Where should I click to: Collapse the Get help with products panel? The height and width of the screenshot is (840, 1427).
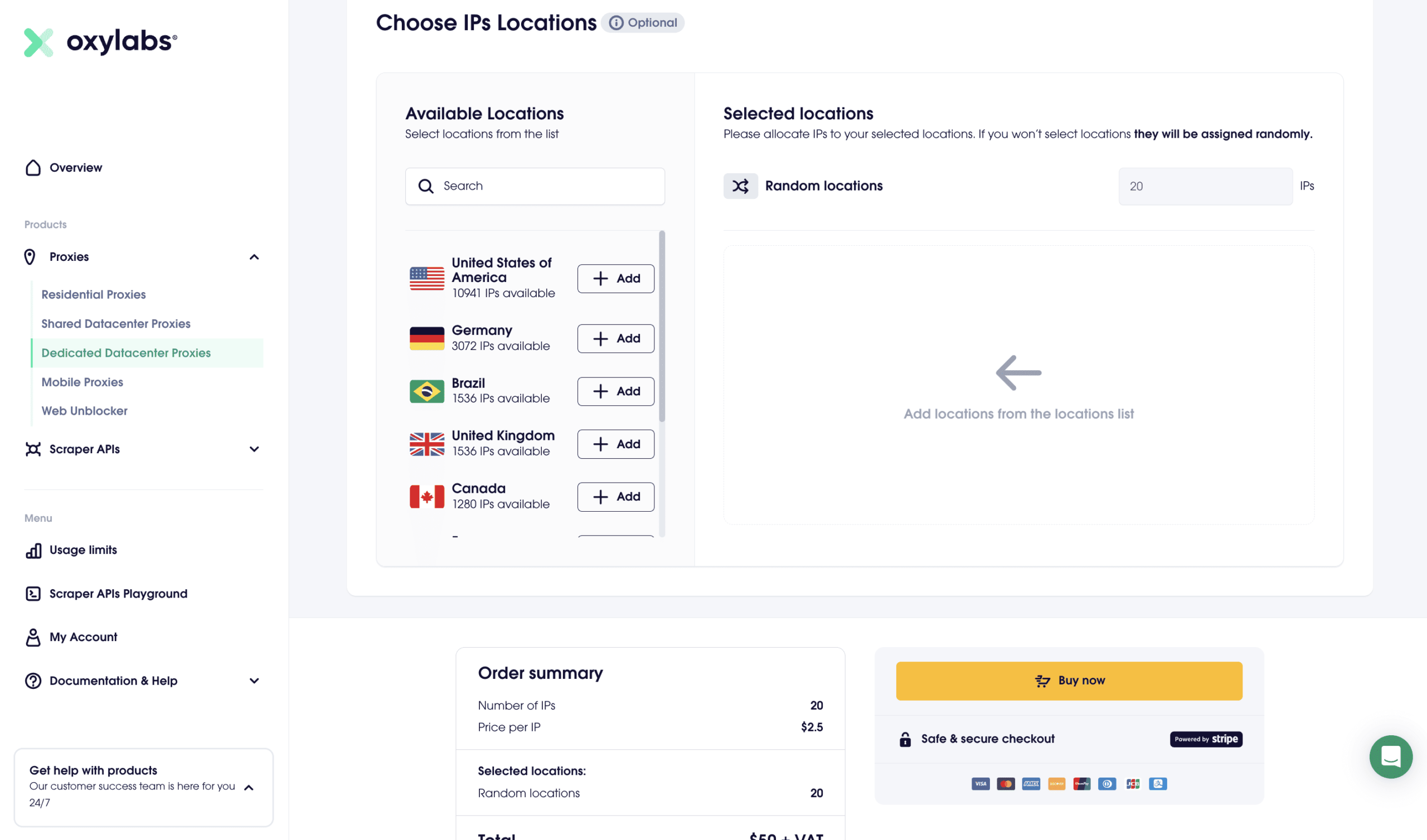point(249,787)
